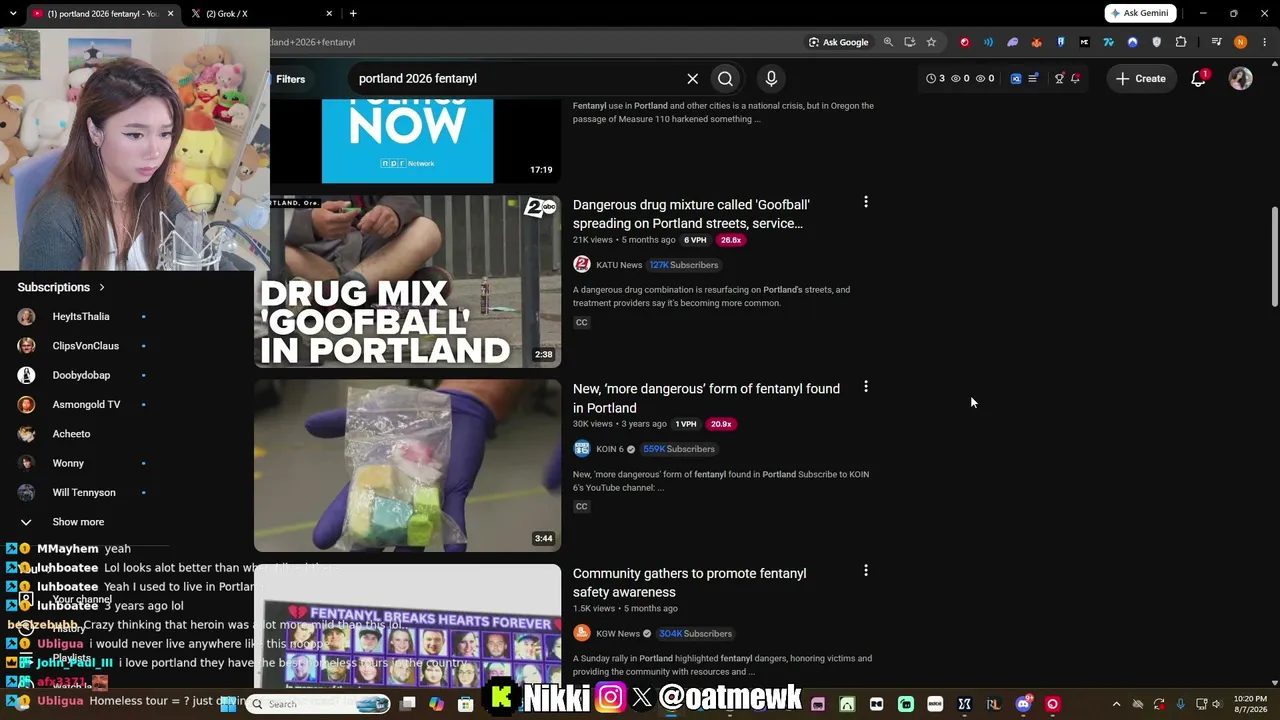Click the Ask Google lens button

pos(838,42)
